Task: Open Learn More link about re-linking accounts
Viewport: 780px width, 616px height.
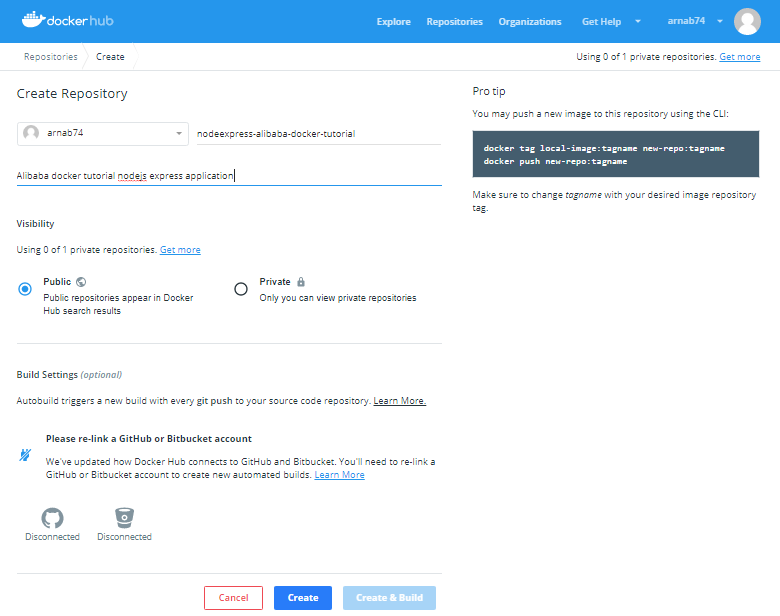Action: [x=339, y=475]
